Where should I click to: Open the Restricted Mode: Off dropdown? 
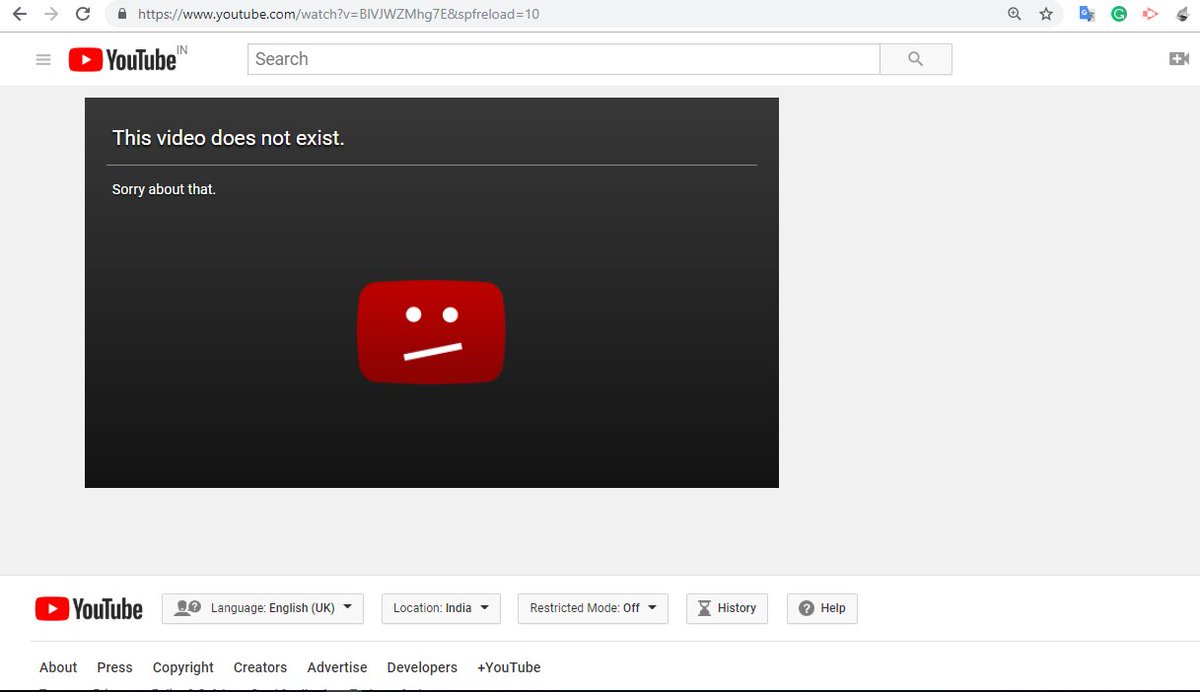click(593, 608)
